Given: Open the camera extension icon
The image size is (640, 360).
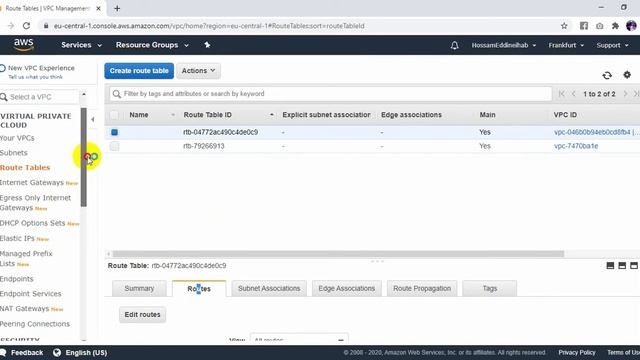Looking at the screenshot, I should tap(600, 26).
